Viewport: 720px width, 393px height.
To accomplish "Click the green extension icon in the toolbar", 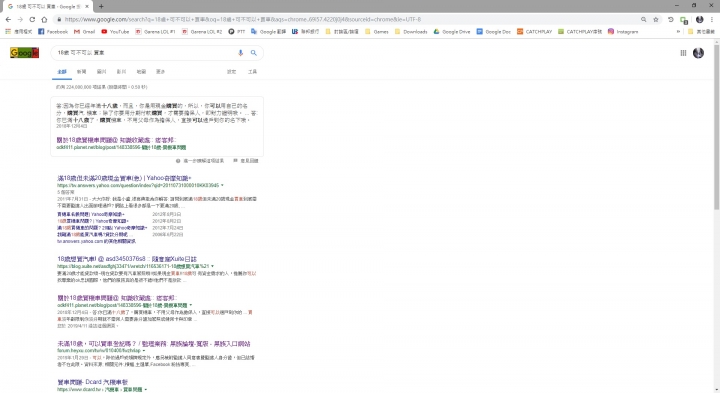I will 684,20.
